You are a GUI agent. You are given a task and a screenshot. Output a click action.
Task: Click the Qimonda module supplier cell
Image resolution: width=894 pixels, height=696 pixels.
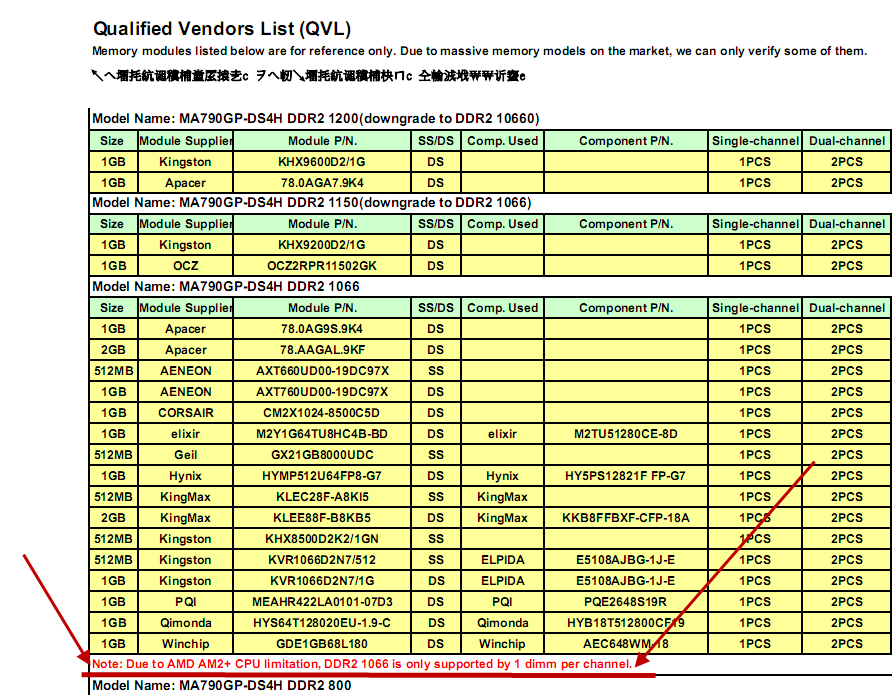pos(185,623)
